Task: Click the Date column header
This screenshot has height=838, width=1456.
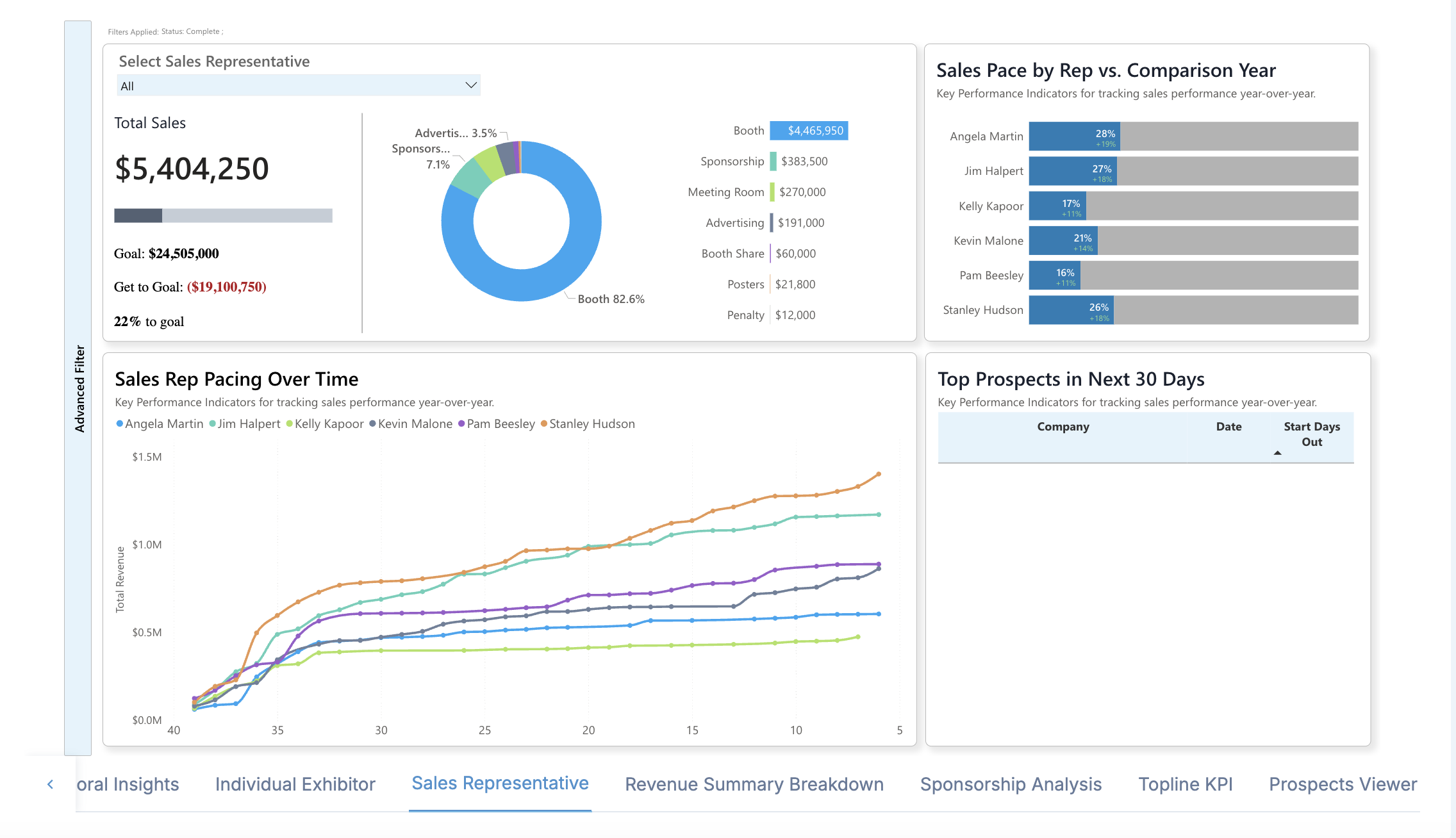Action: point(1228,427)
